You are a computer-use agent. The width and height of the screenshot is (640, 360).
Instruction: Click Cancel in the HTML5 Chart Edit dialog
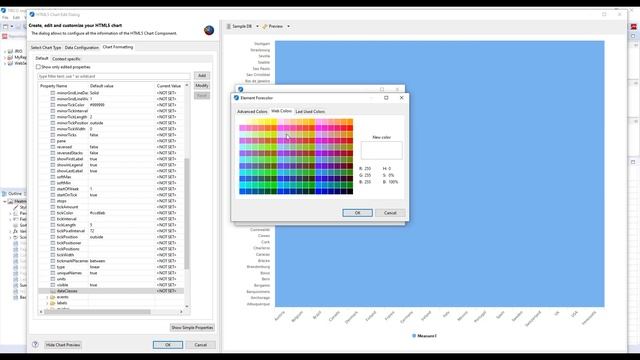tap(200, 345)
